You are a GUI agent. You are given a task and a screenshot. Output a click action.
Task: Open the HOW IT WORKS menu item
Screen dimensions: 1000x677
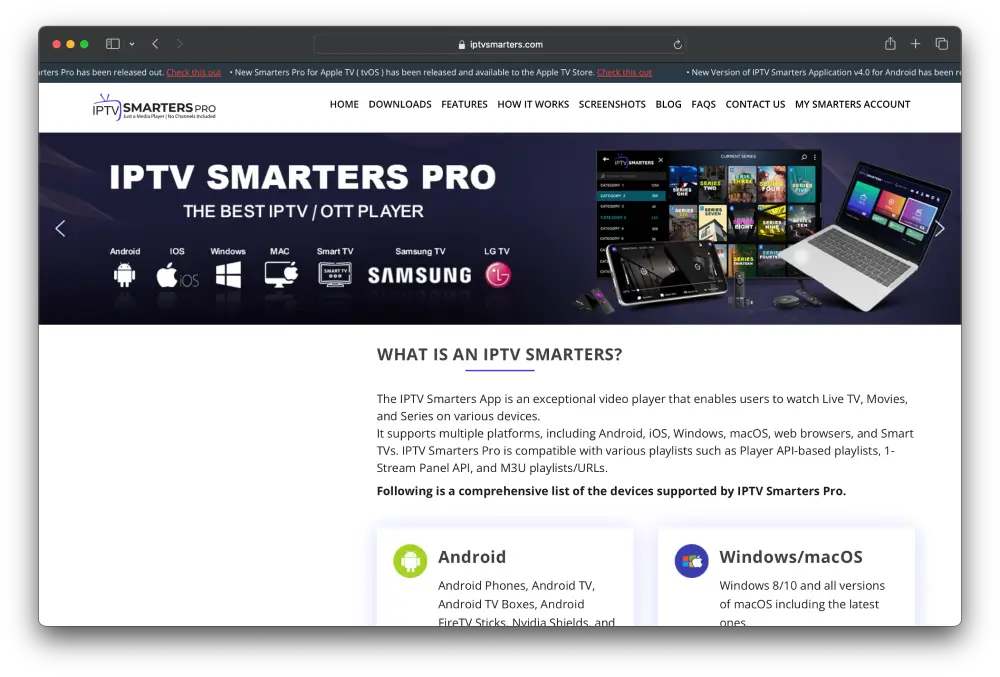[x=533, y=104]
